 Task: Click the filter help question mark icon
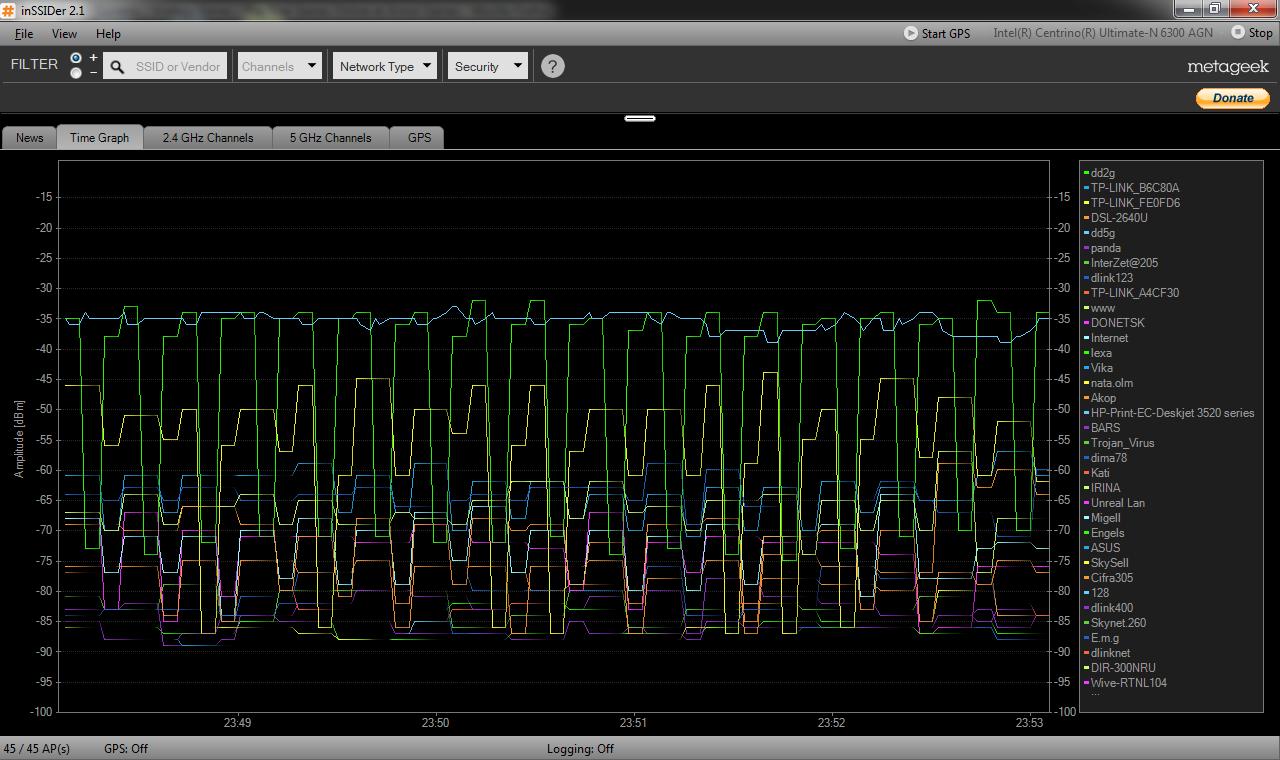pos(552,66)
